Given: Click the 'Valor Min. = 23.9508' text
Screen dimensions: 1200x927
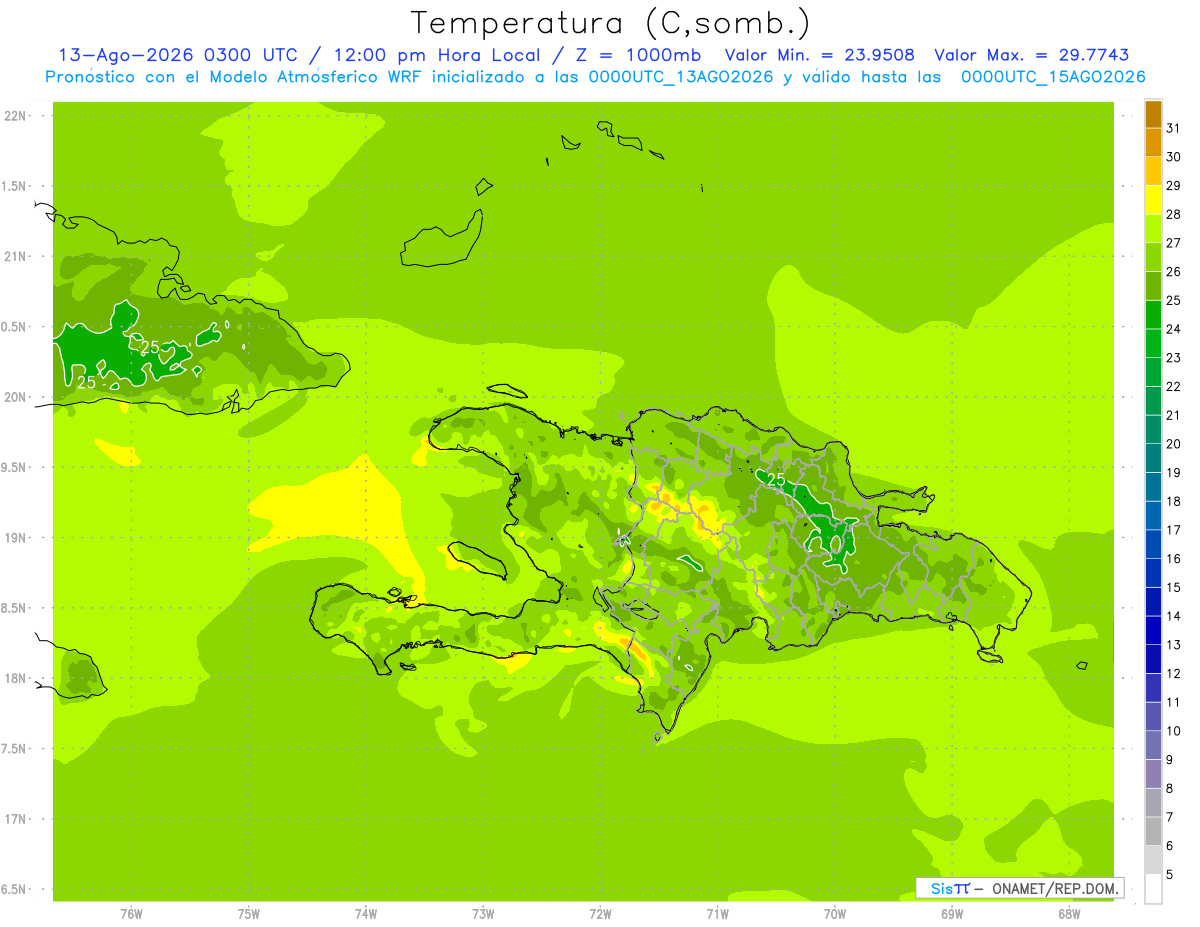Looking at the screenshot, I should click(819, 56).
